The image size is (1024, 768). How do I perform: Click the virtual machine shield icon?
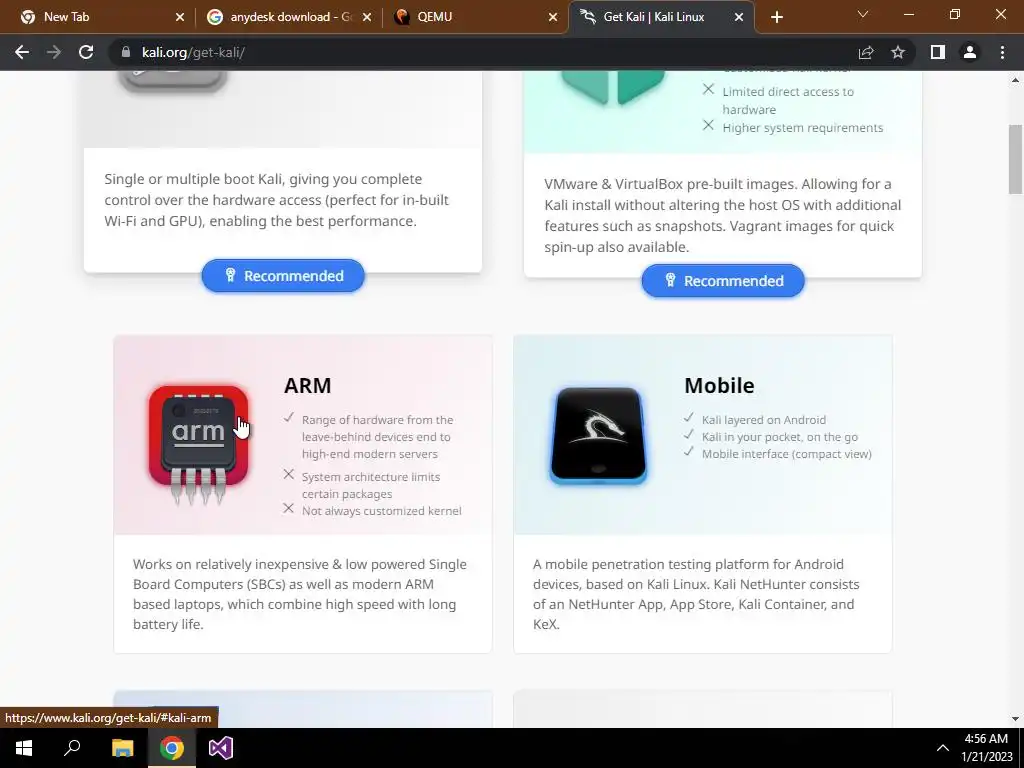click(x=613, y=88)
